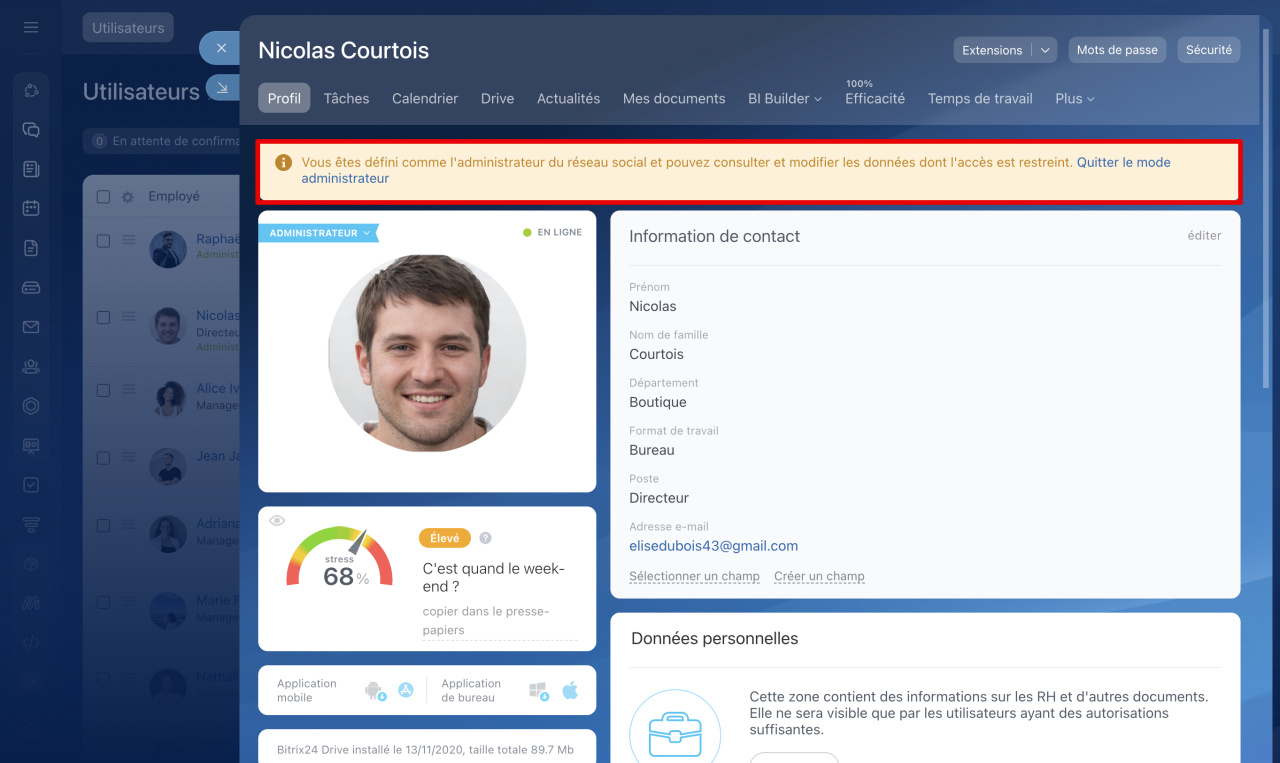Screen dimensions: 1280x763
Task: Click the stress level help question mark
Action: pyautogui.click(x=485, y=538)
